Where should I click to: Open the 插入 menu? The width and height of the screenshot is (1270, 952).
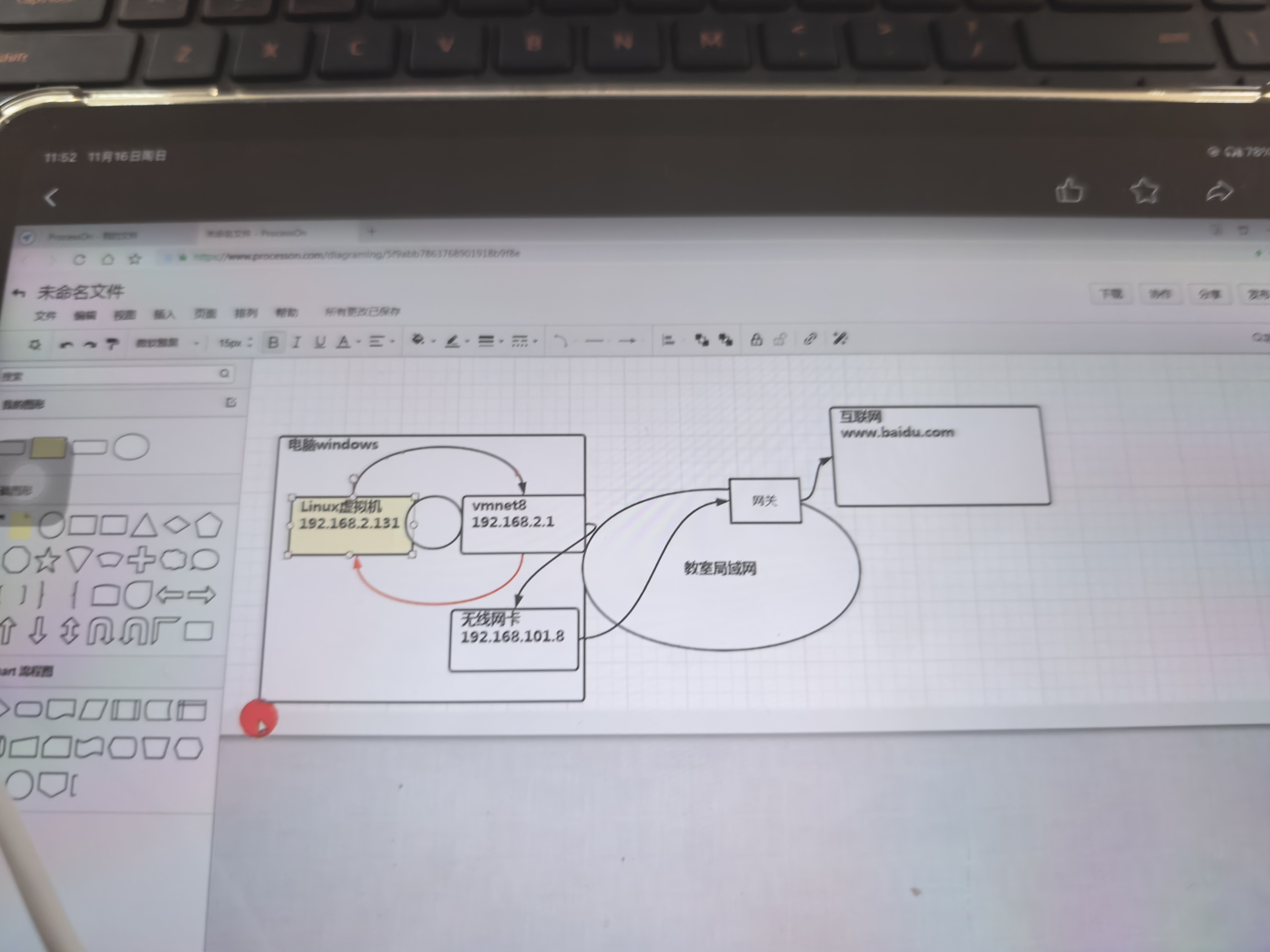point(164,315)
